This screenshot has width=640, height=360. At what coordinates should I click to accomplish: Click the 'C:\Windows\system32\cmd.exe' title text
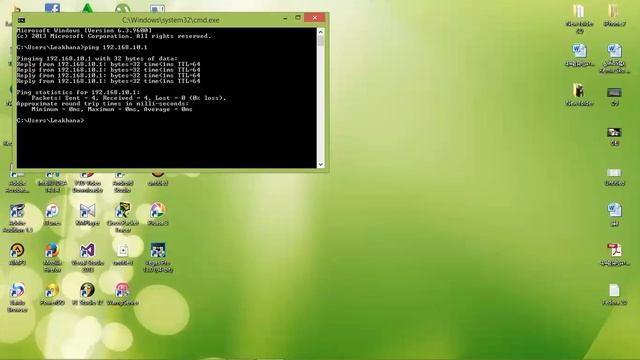[x=171, y=20]
